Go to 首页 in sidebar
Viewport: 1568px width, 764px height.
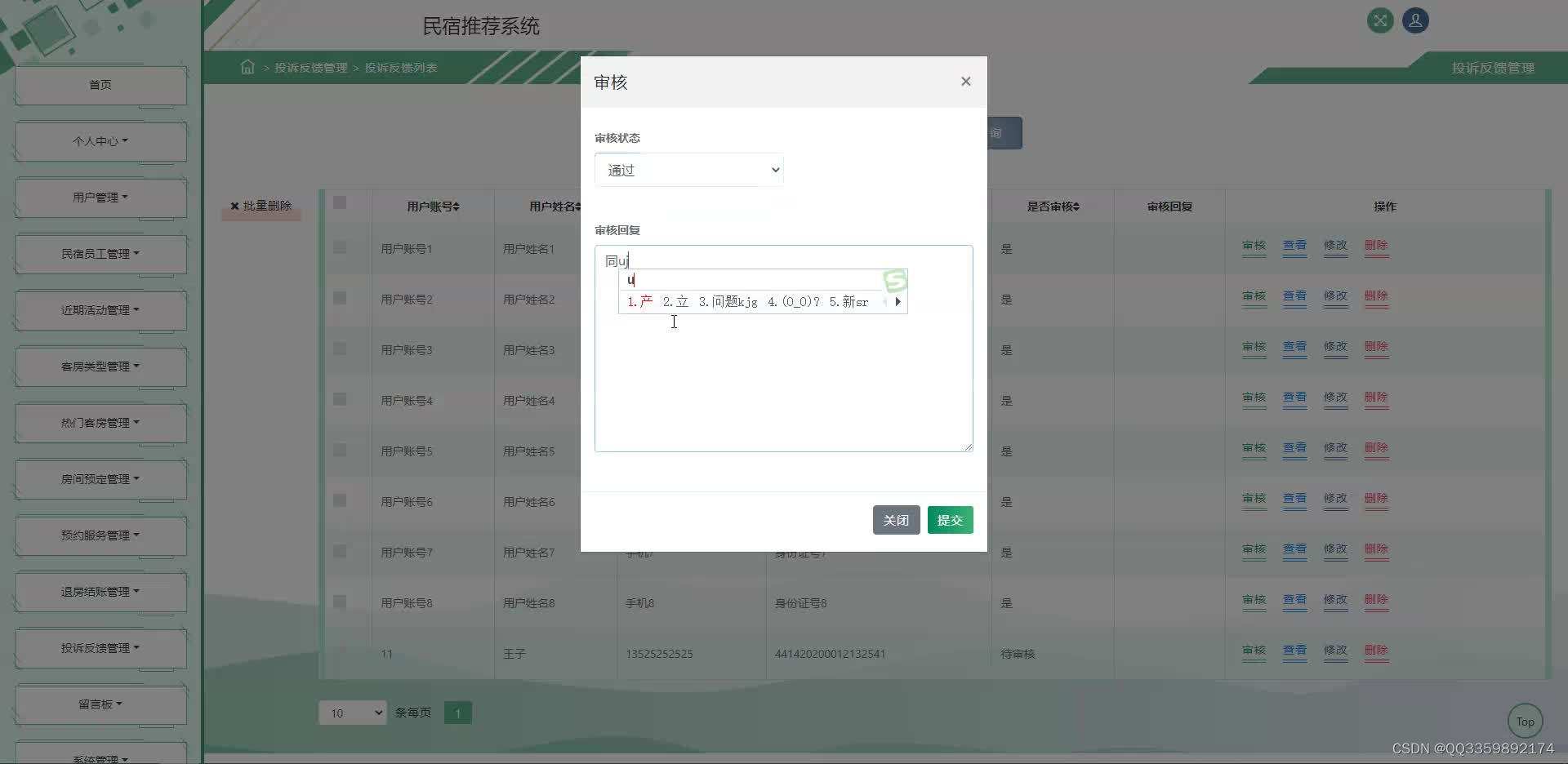point(100,85)
